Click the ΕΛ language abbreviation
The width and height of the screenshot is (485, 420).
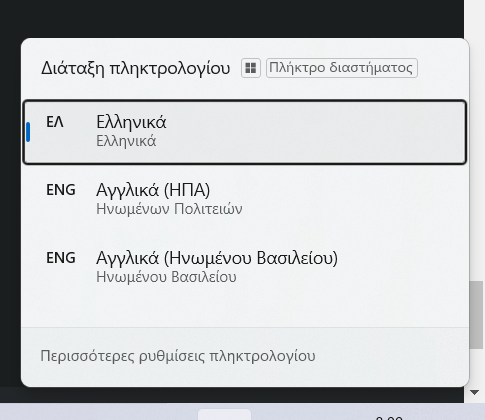tap(55, 122)
